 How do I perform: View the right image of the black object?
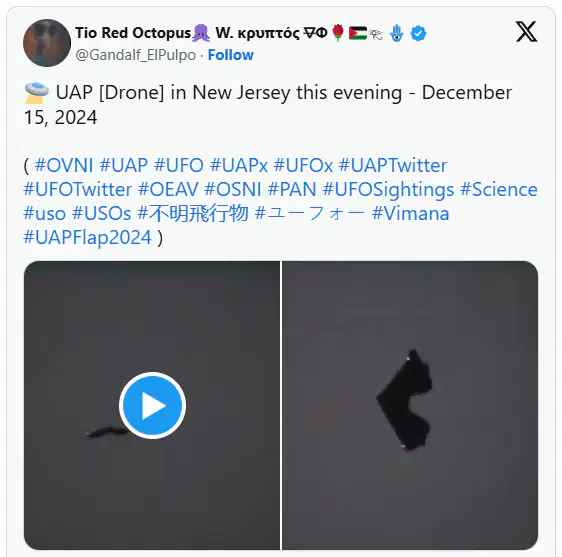pyautogui.click(x=410, y=405)
